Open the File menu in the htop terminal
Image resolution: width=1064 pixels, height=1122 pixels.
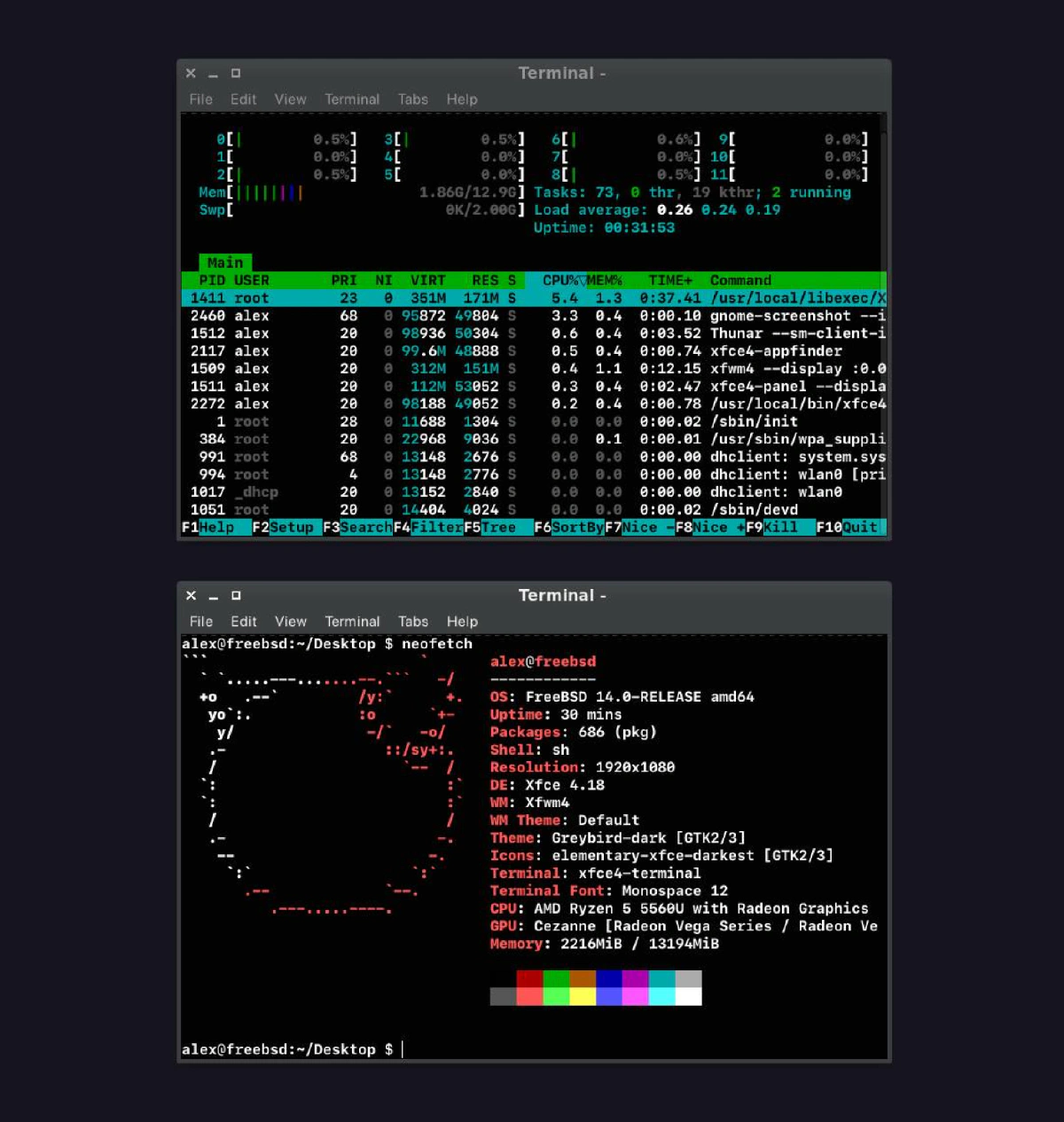tap(201, 99)
